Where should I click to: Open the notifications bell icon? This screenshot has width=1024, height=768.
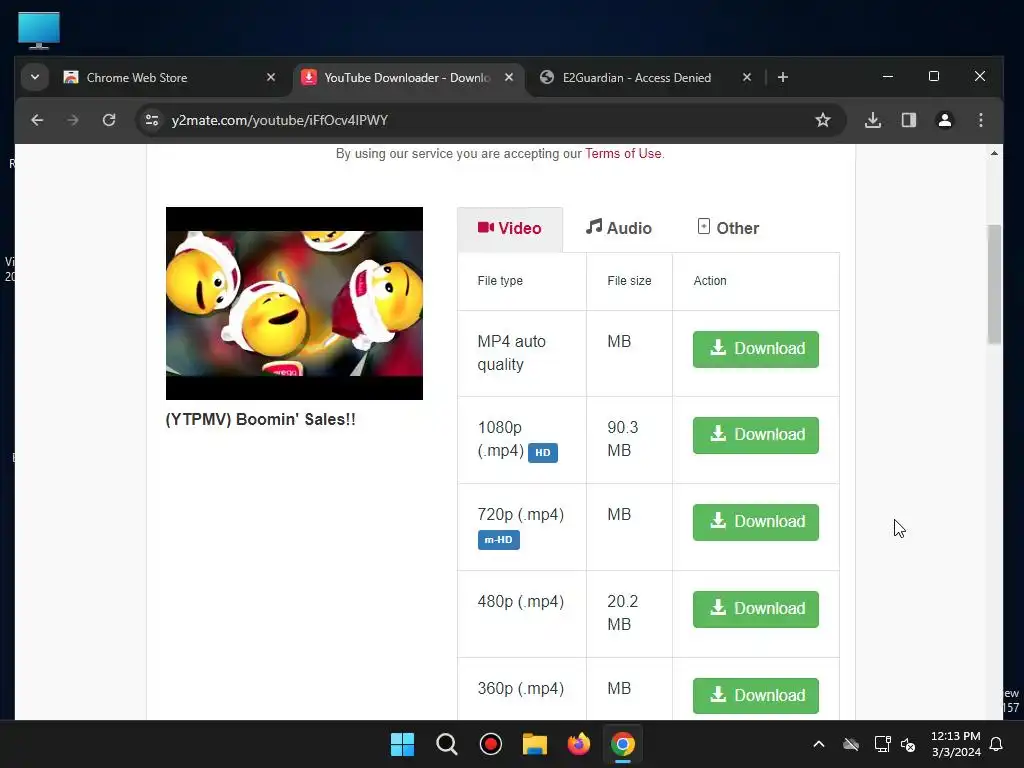997,744
